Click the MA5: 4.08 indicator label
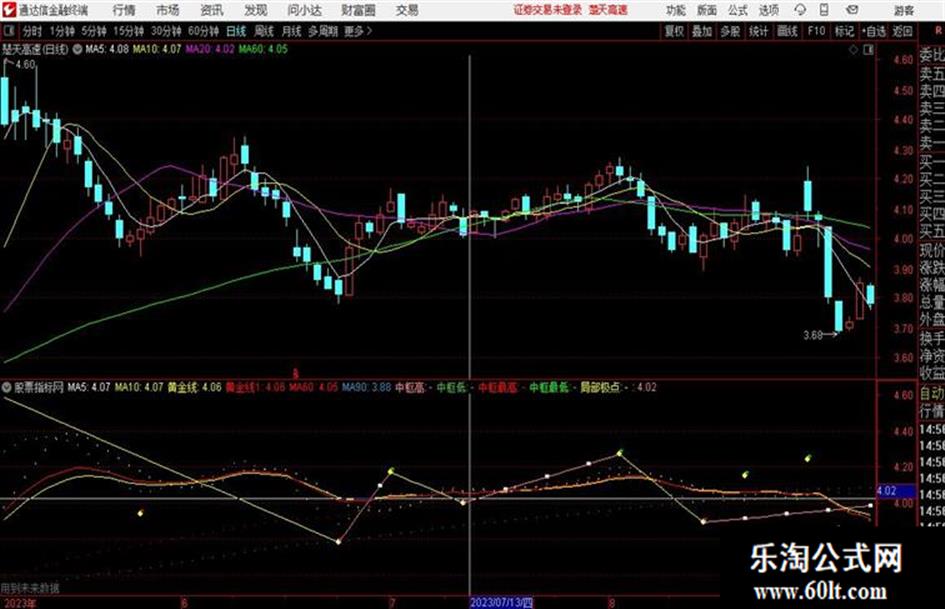 (107, 49)
